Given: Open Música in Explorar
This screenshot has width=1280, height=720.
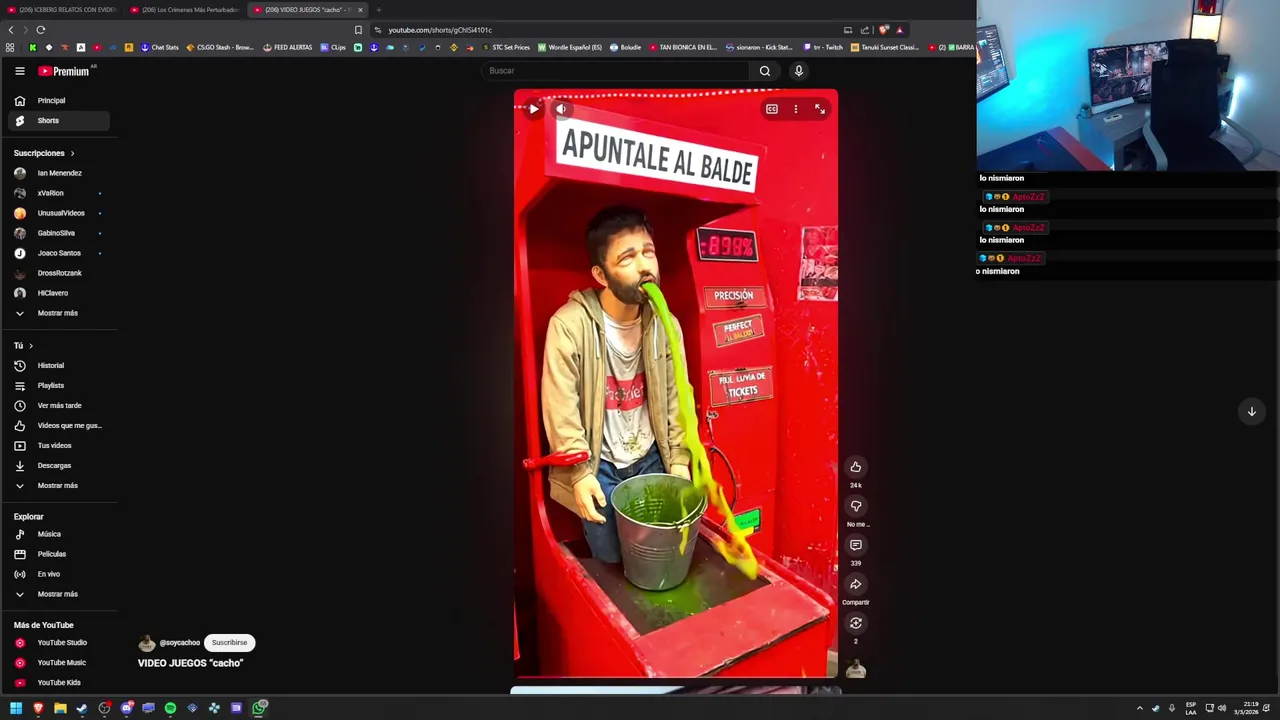Looking at the screenshot, I should point(59,534).
